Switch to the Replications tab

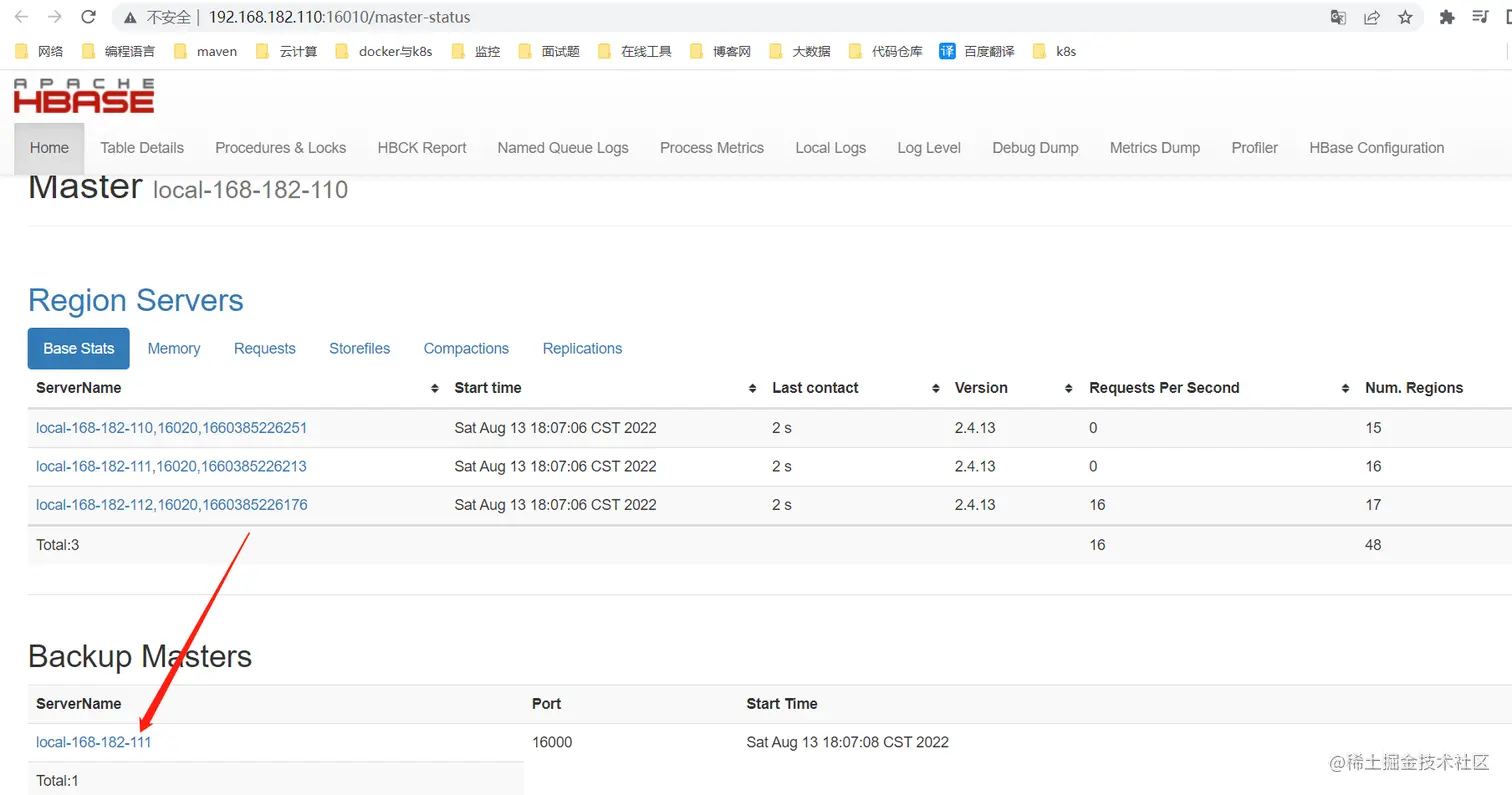[x=583, y=349]
